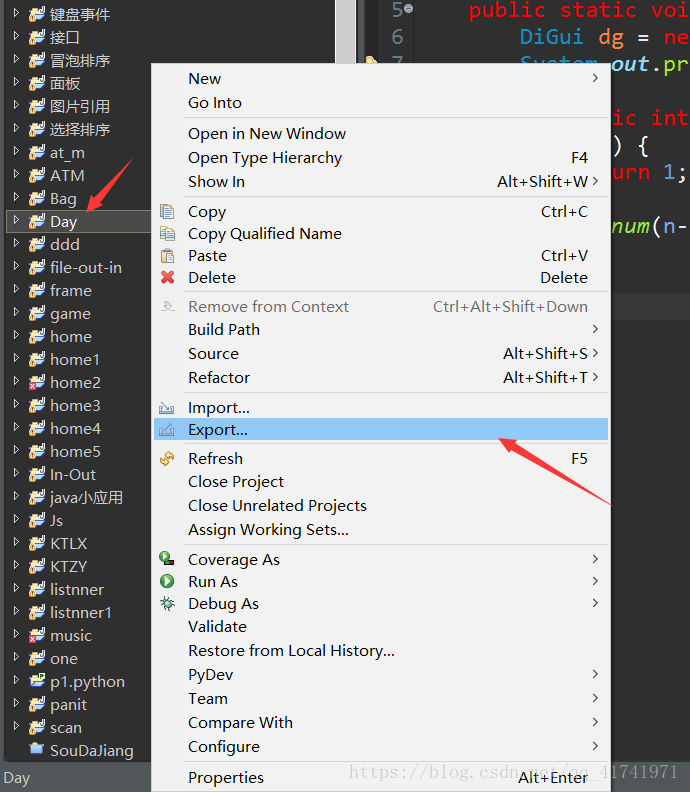Expand the ddd project node

[16, 243]
